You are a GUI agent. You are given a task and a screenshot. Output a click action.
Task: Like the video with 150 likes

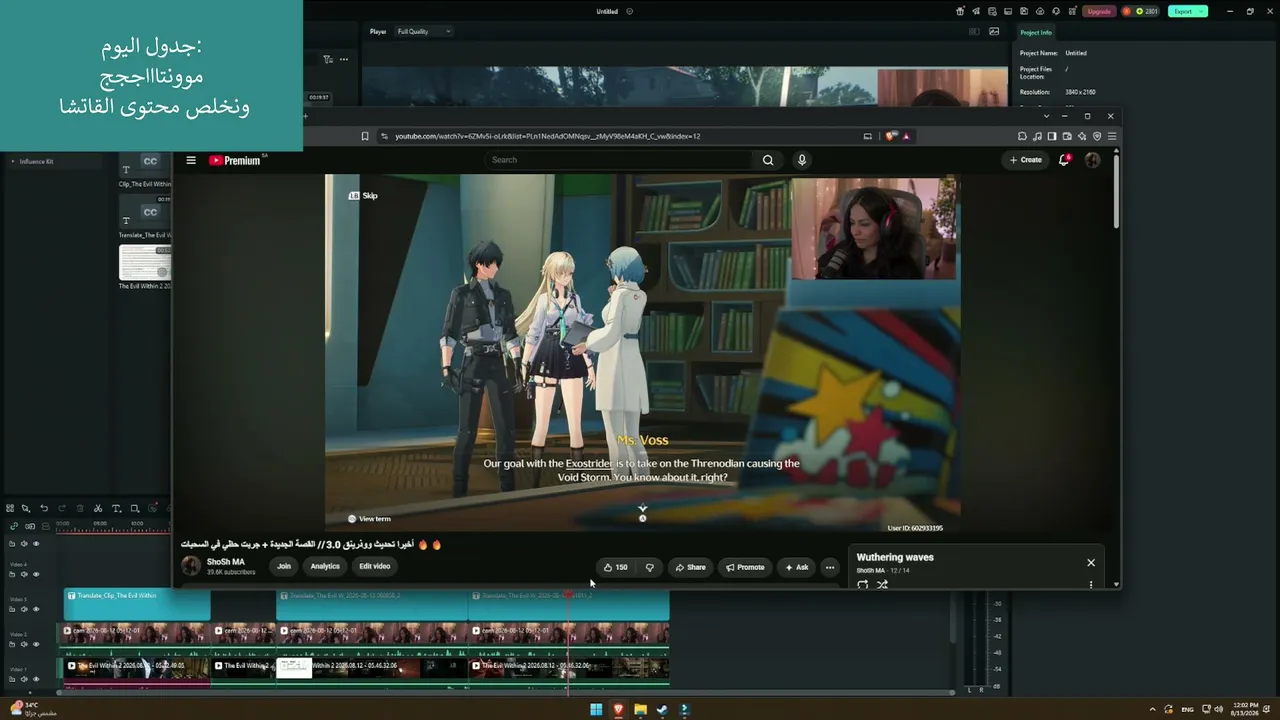(616, 567)
